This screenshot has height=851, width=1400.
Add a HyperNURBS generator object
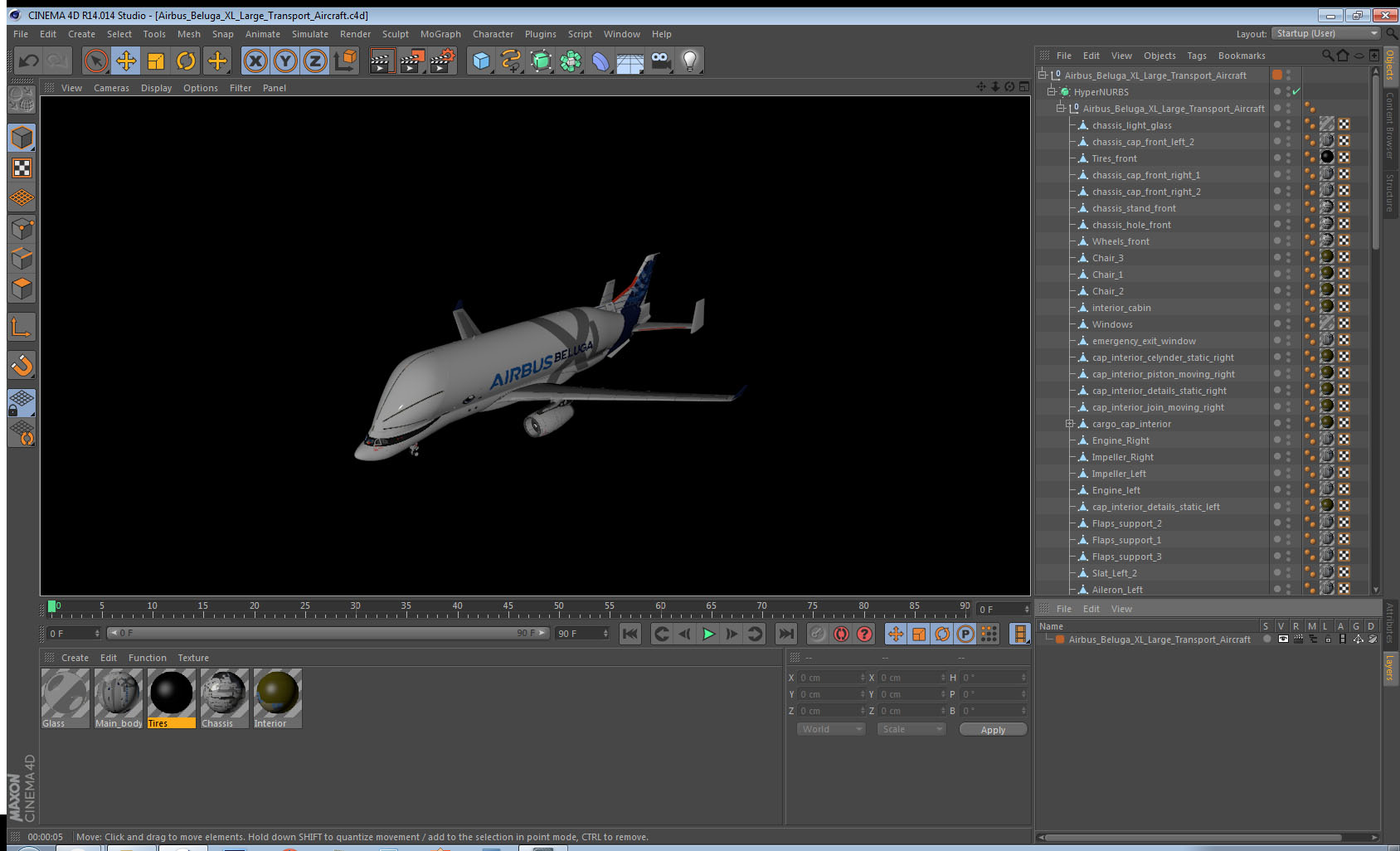pos(541,61)
